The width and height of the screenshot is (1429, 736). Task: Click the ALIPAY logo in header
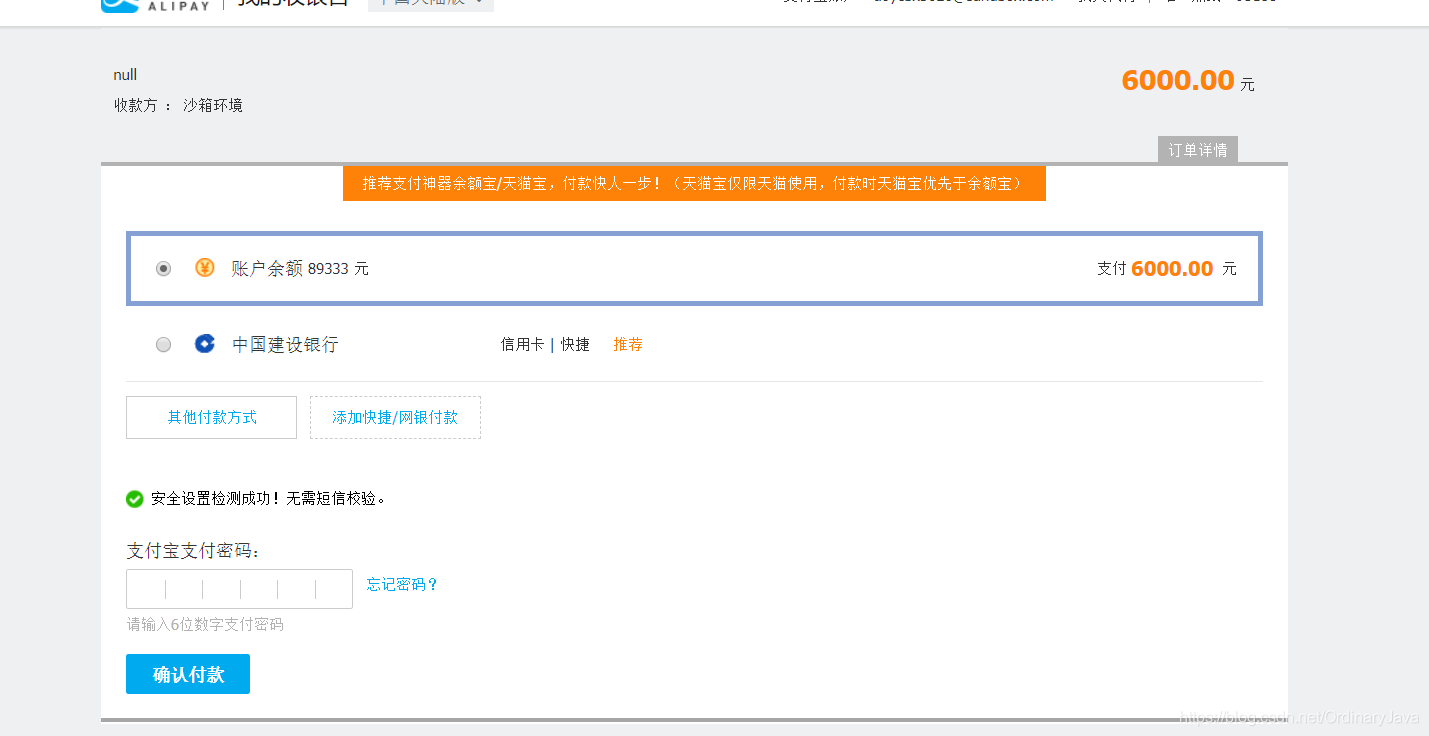(x=158, y=5)
